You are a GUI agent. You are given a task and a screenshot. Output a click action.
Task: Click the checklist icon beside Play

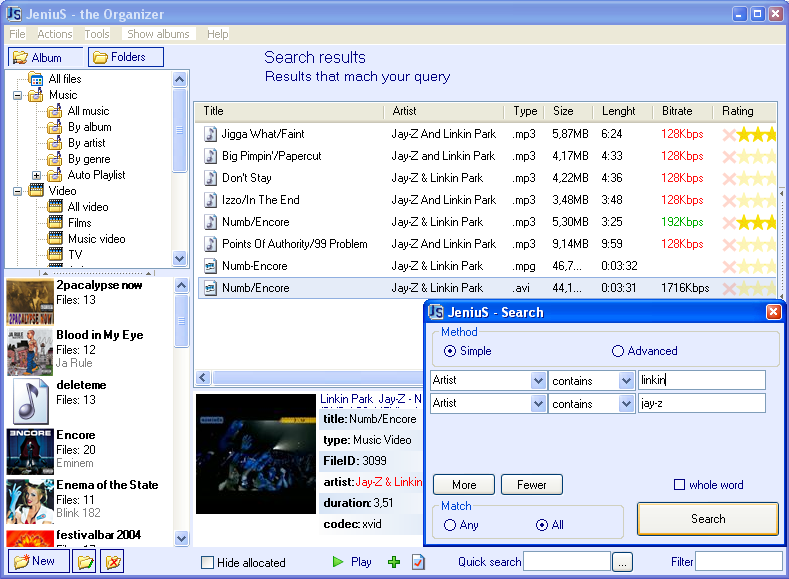click(x=418, y=562)
